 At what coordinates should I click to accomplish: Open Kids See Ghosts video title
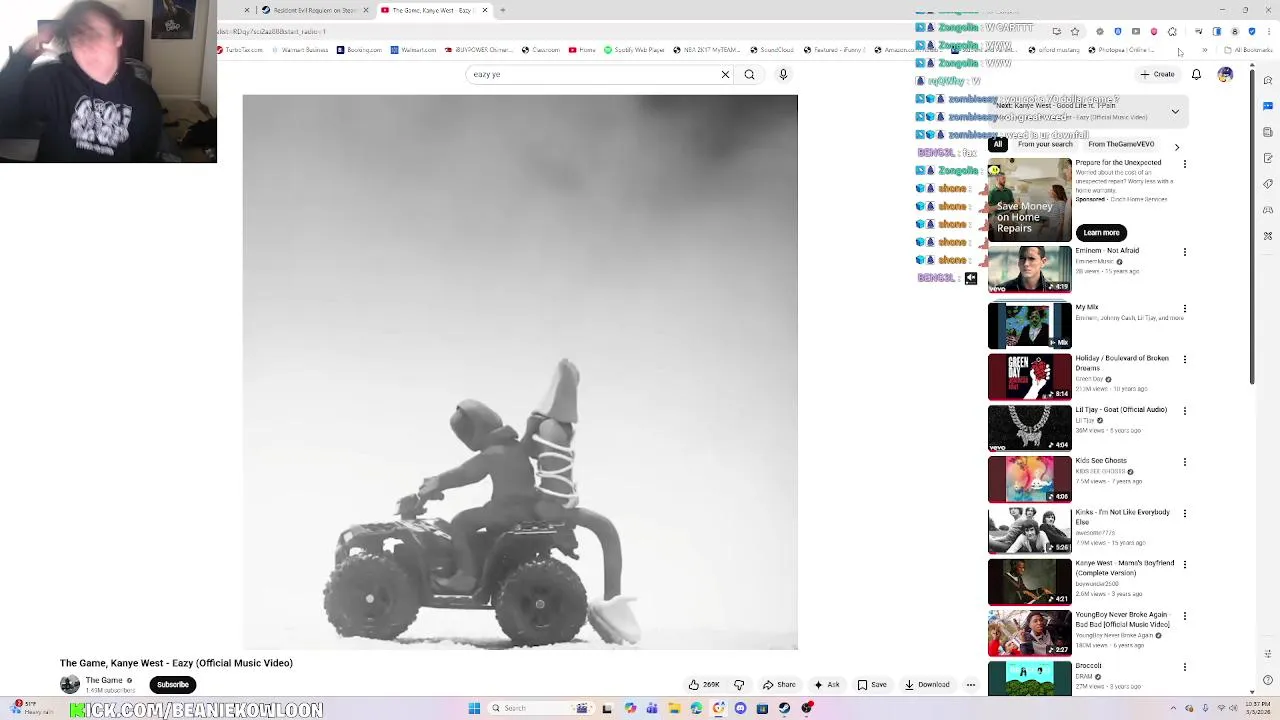1101,461
